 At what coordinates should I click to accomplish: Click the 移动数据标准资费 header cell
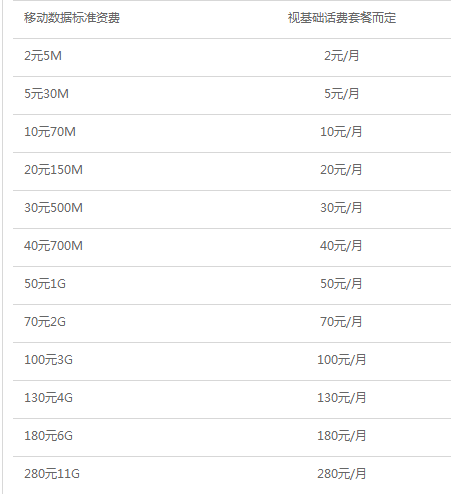(x=72, y=18)
